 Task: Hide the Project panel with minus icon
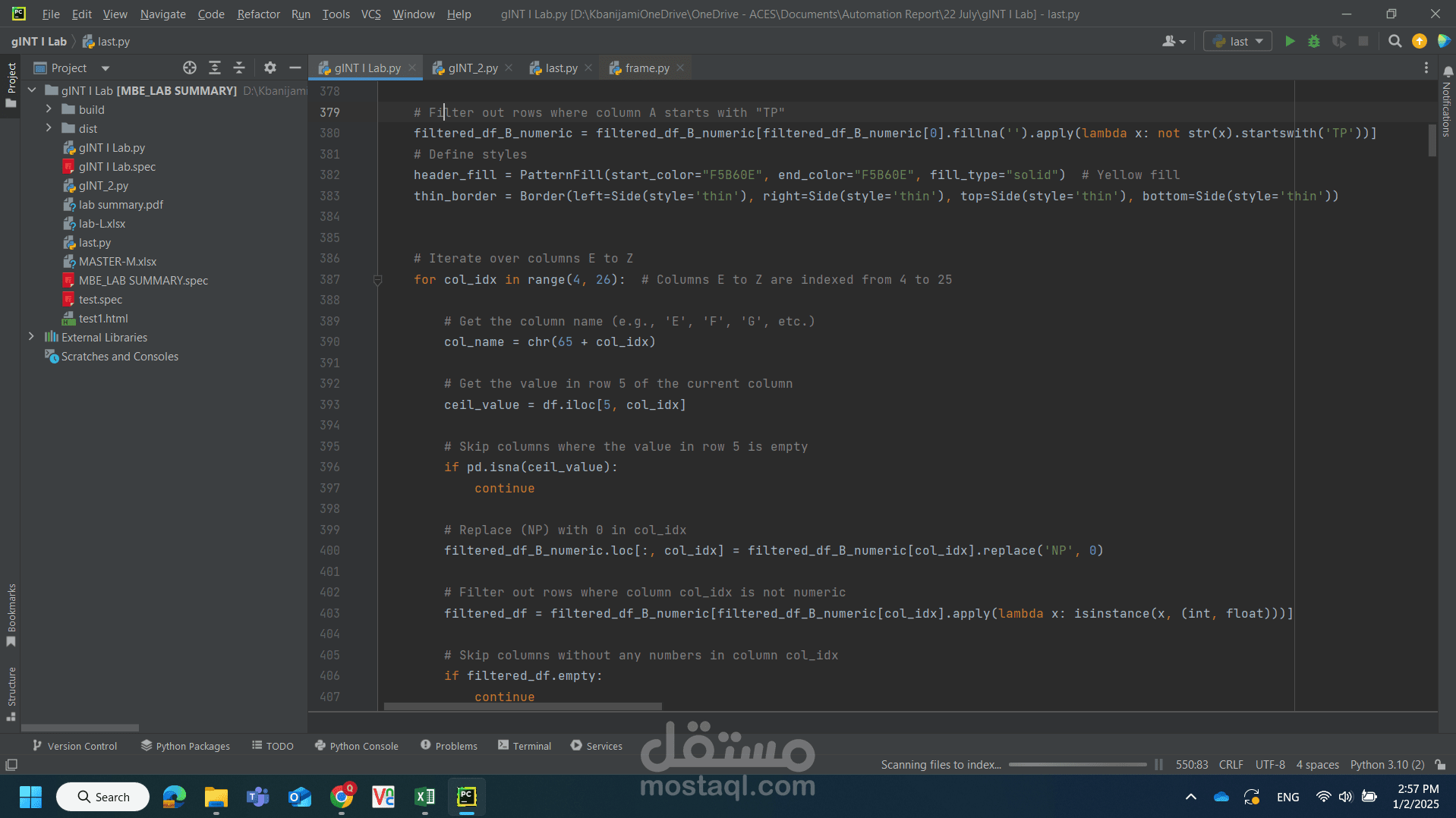pos(295,68)
